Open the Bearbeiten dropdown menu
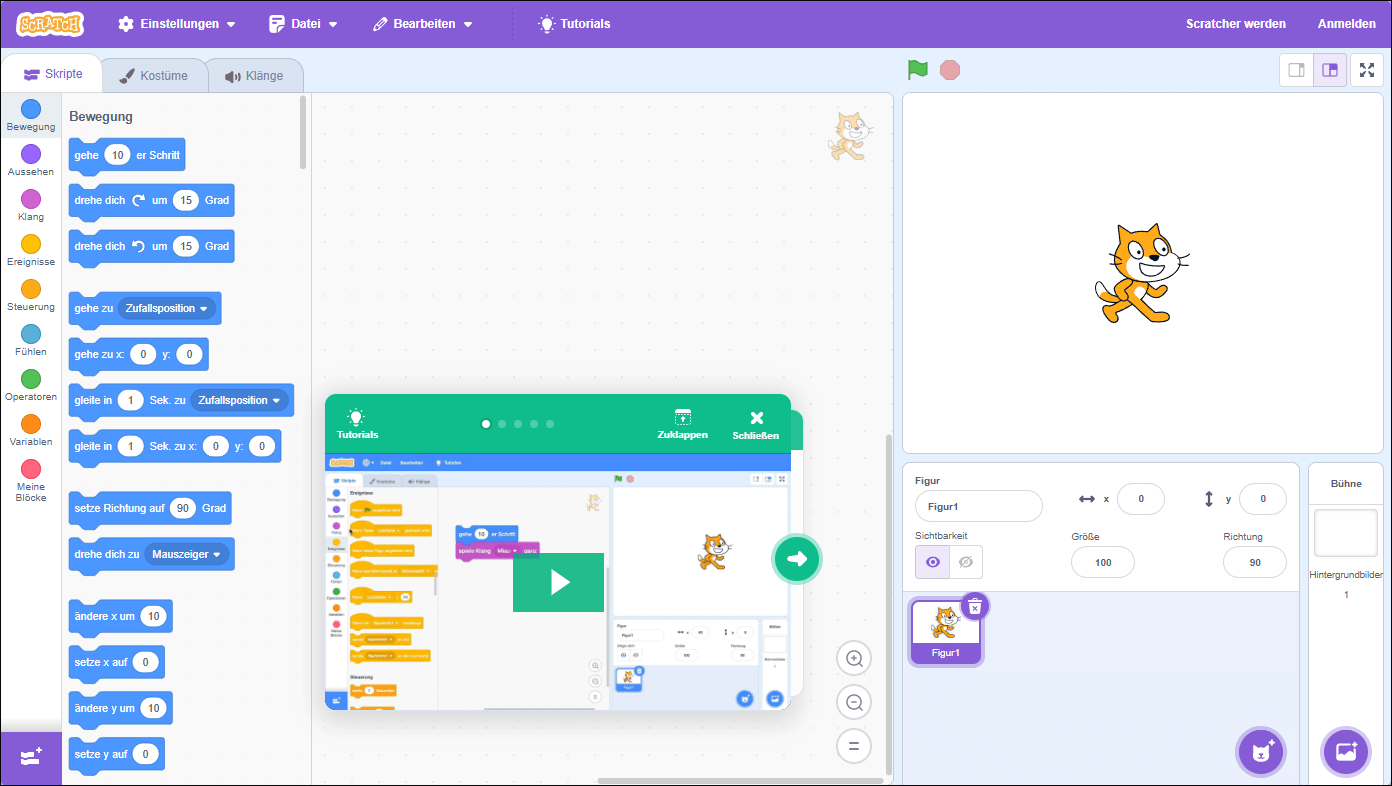This screenshot has width=1392, height=786. coord(422,23)
